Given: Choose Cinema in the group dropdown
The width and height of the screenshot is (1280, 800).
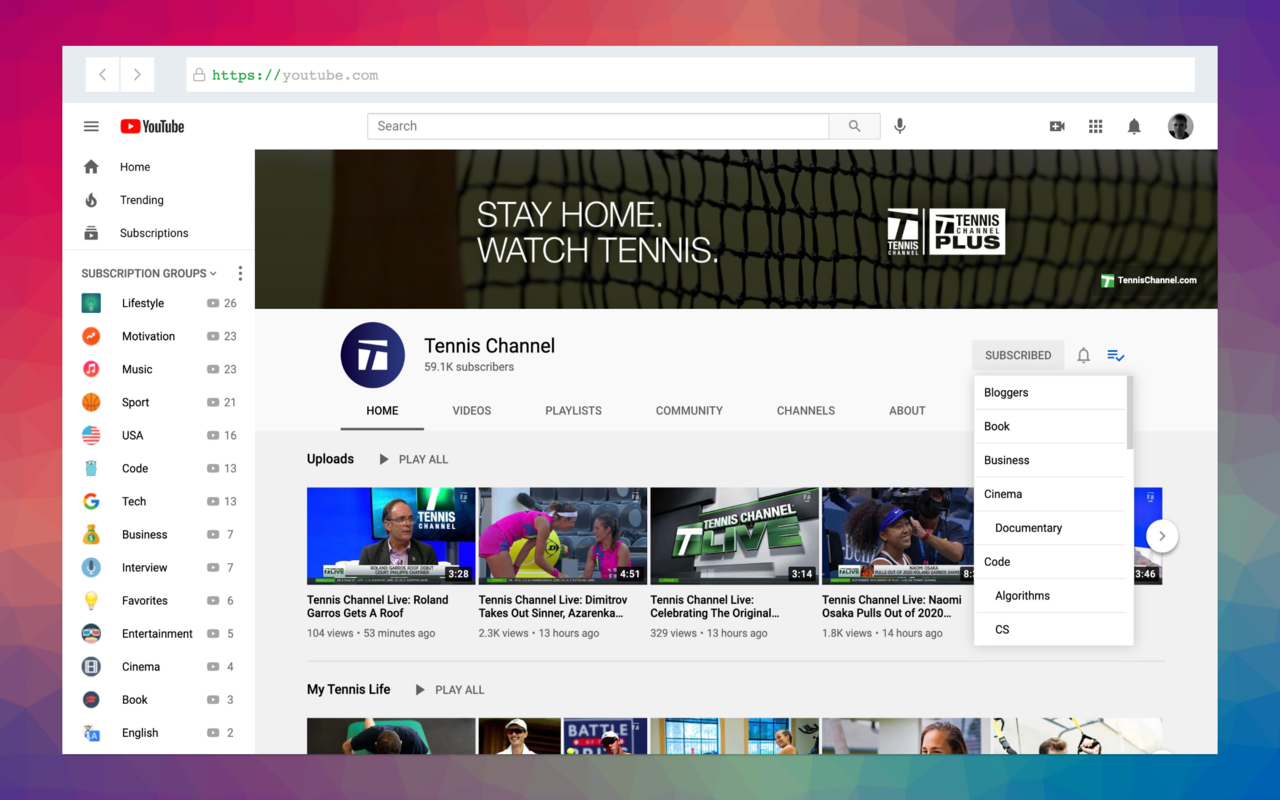Looking at the screenshot, I should [x=1050, y=494].
